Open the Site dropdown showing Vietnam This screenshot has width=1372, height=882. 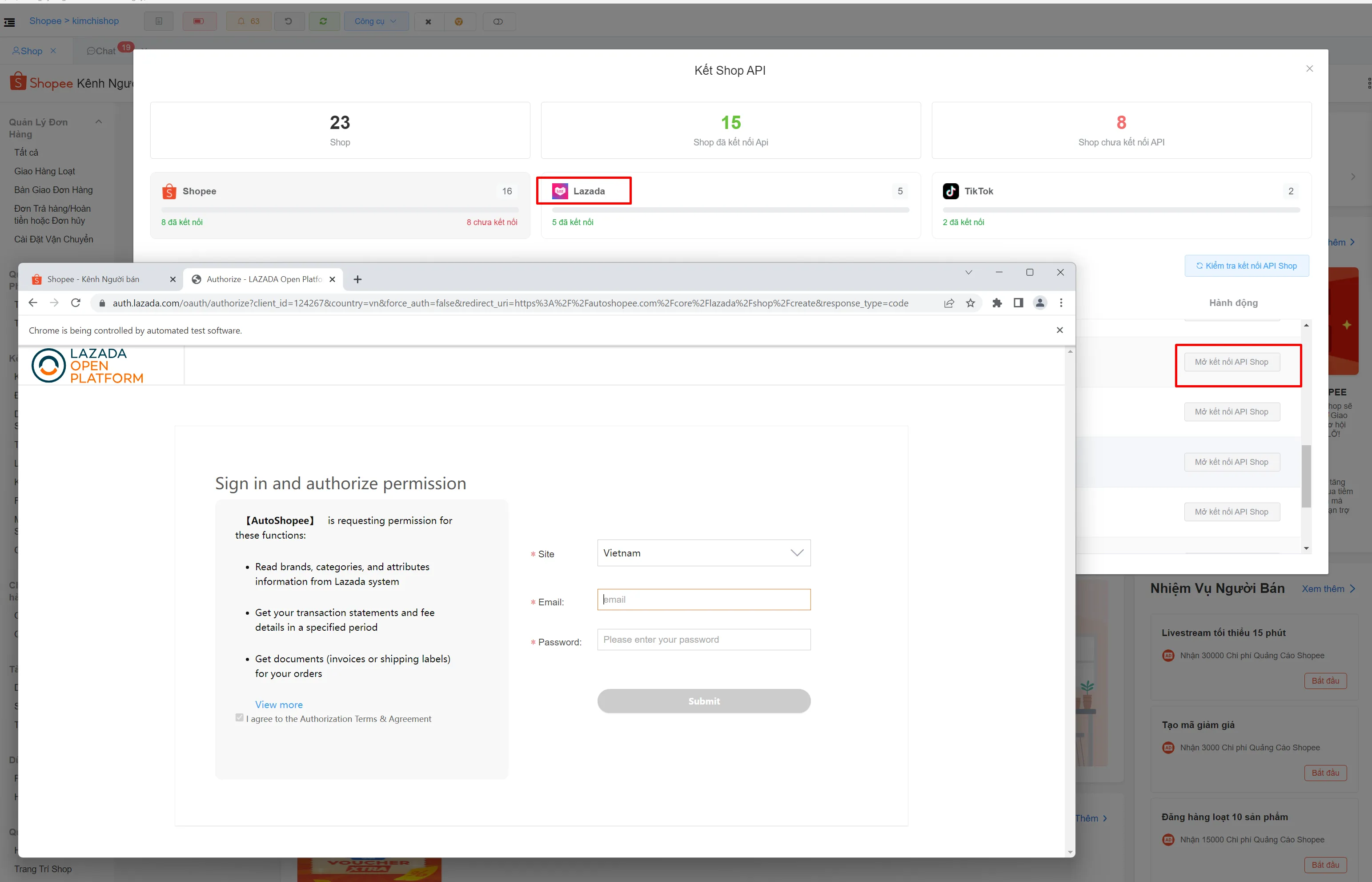click(x=703, y=553)
